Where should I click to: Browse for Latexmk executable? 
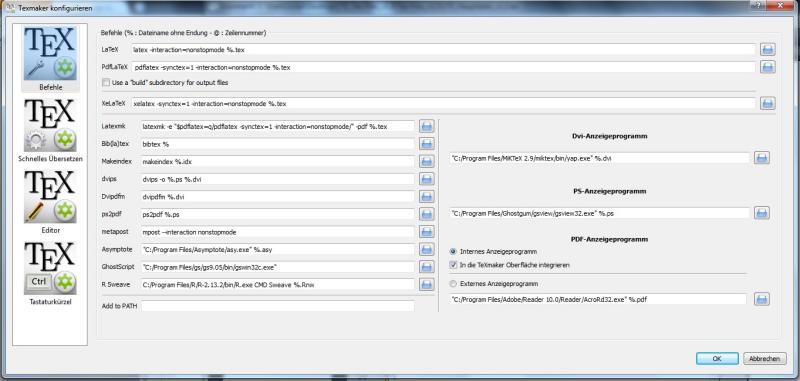point(427,126)
